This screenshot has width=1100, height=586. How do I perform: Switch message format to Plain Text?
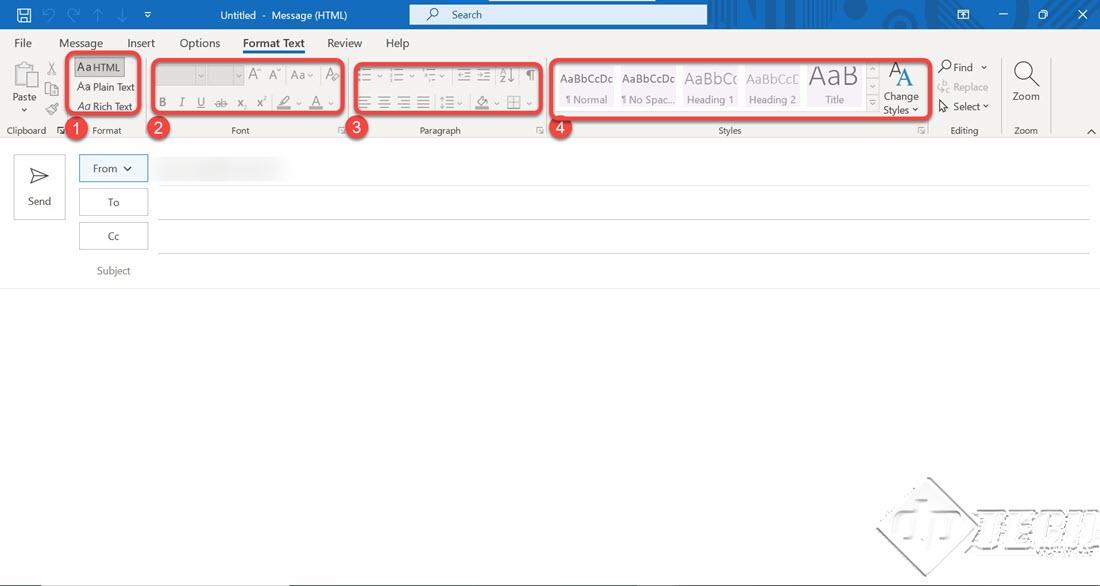pos(106,87)
